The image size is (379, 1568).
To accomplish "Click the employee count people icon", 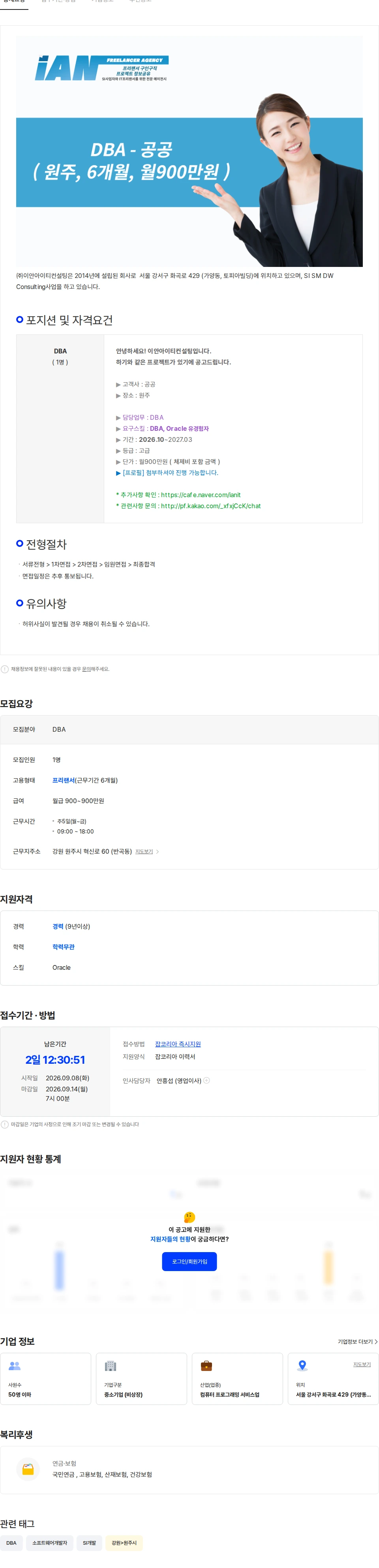I will [x=15, y=1366].
